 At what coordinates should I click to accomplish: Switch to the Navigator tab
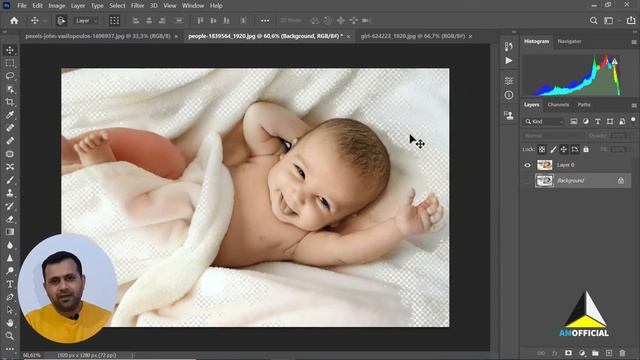click(569, 41)
